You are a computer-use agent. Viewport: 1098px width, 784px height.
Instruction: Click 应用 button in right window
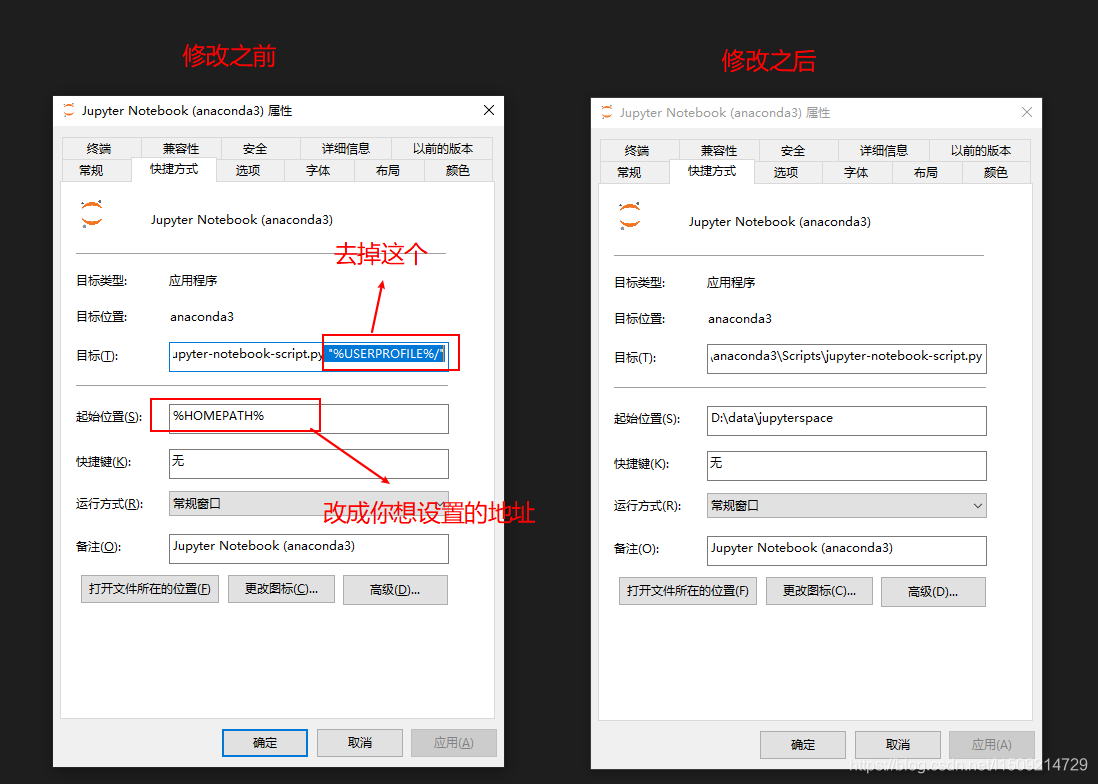tap(992, 745)
